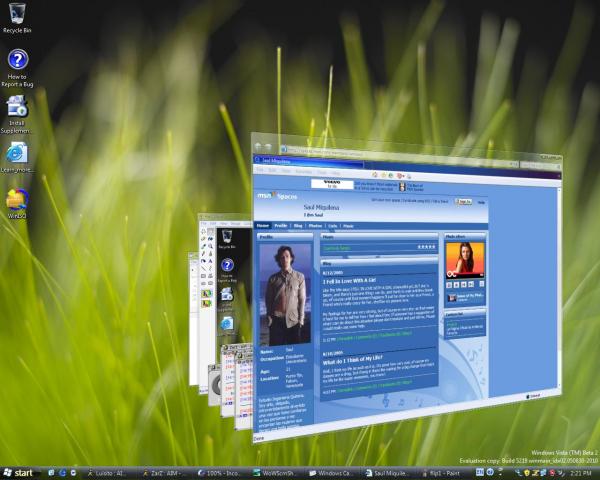Select the bottom desktop icon below Learn more
Screen dimensions: 600x480
click(x=17, y=204)
